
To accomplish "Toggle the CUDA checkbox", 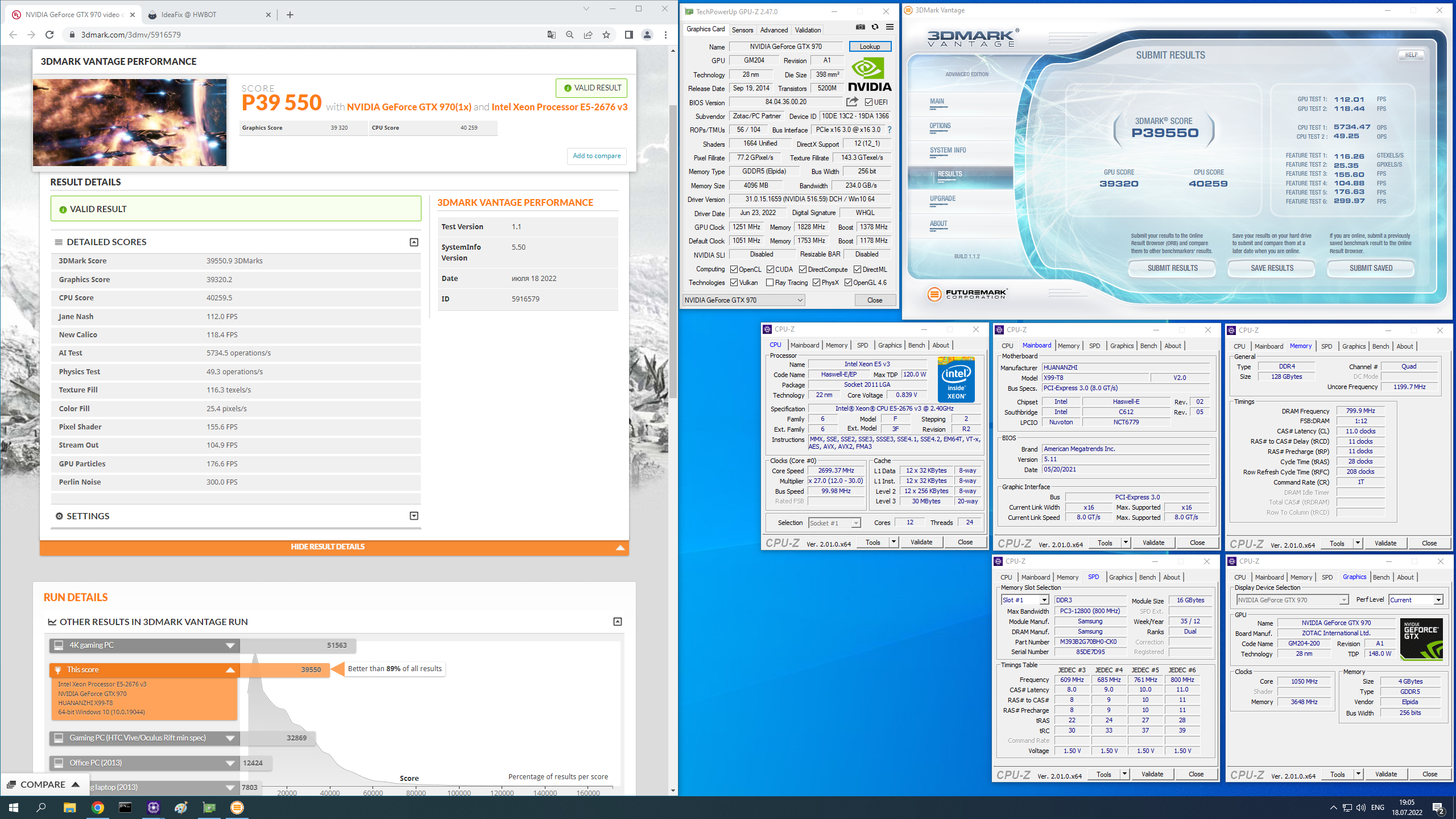I will click(x=770, y=270).
